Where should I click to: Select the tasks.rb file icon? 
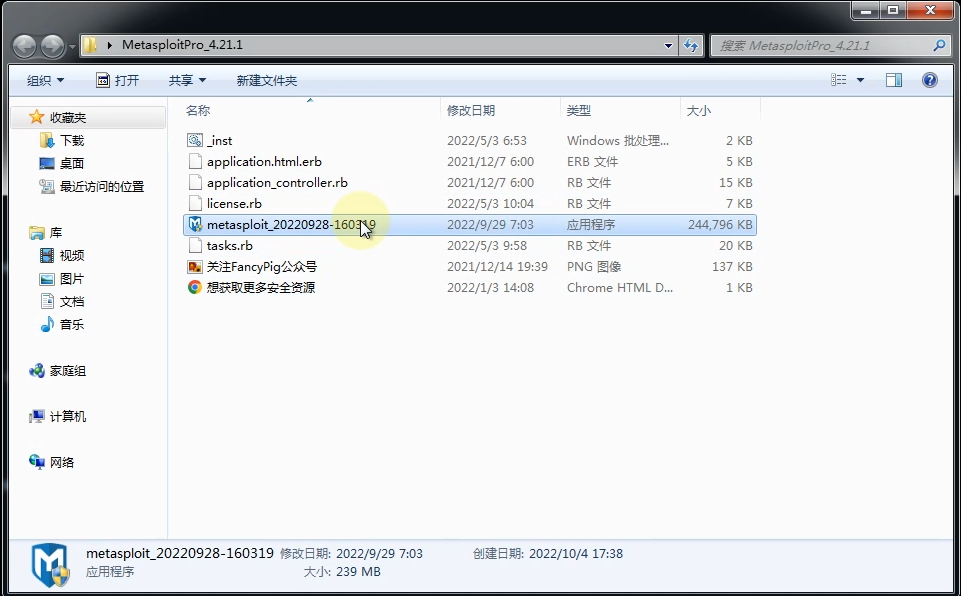click(195, 245)
